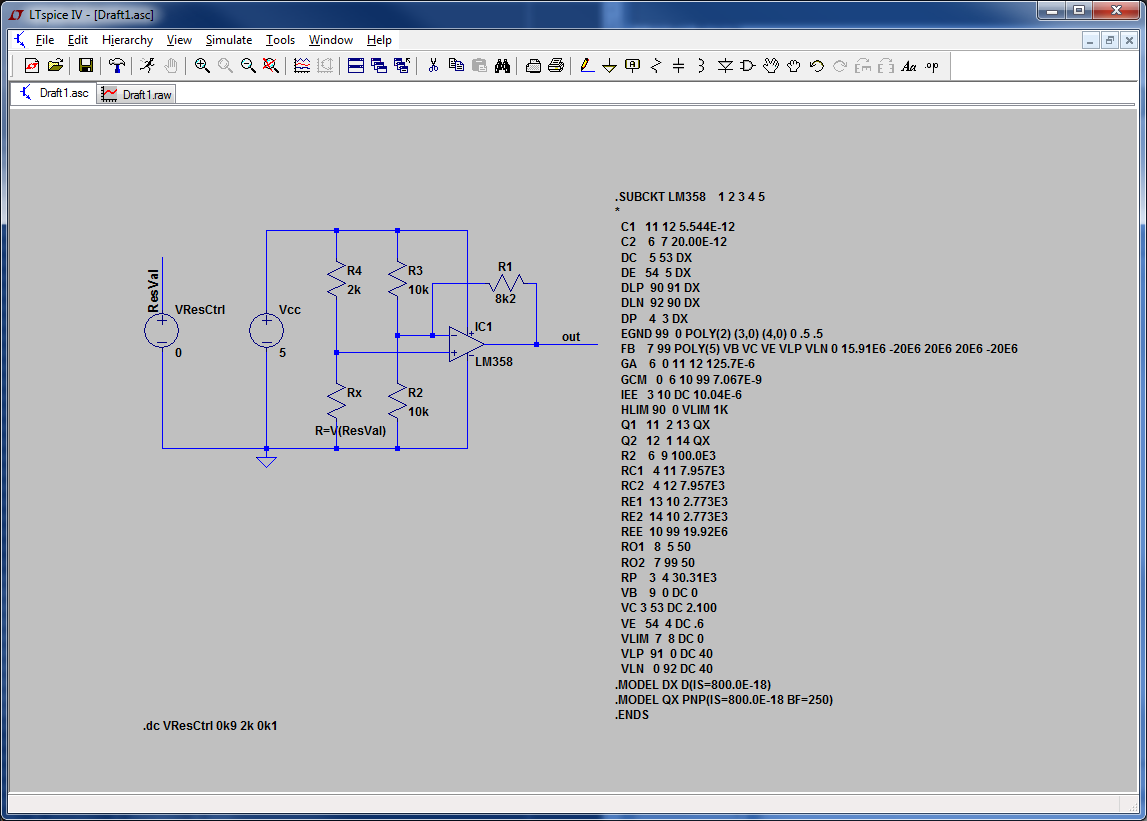Click the ground symbol in schematic
Image resolution: width=1147 pixels, height=821 pixels.
[x=266, y=460]
